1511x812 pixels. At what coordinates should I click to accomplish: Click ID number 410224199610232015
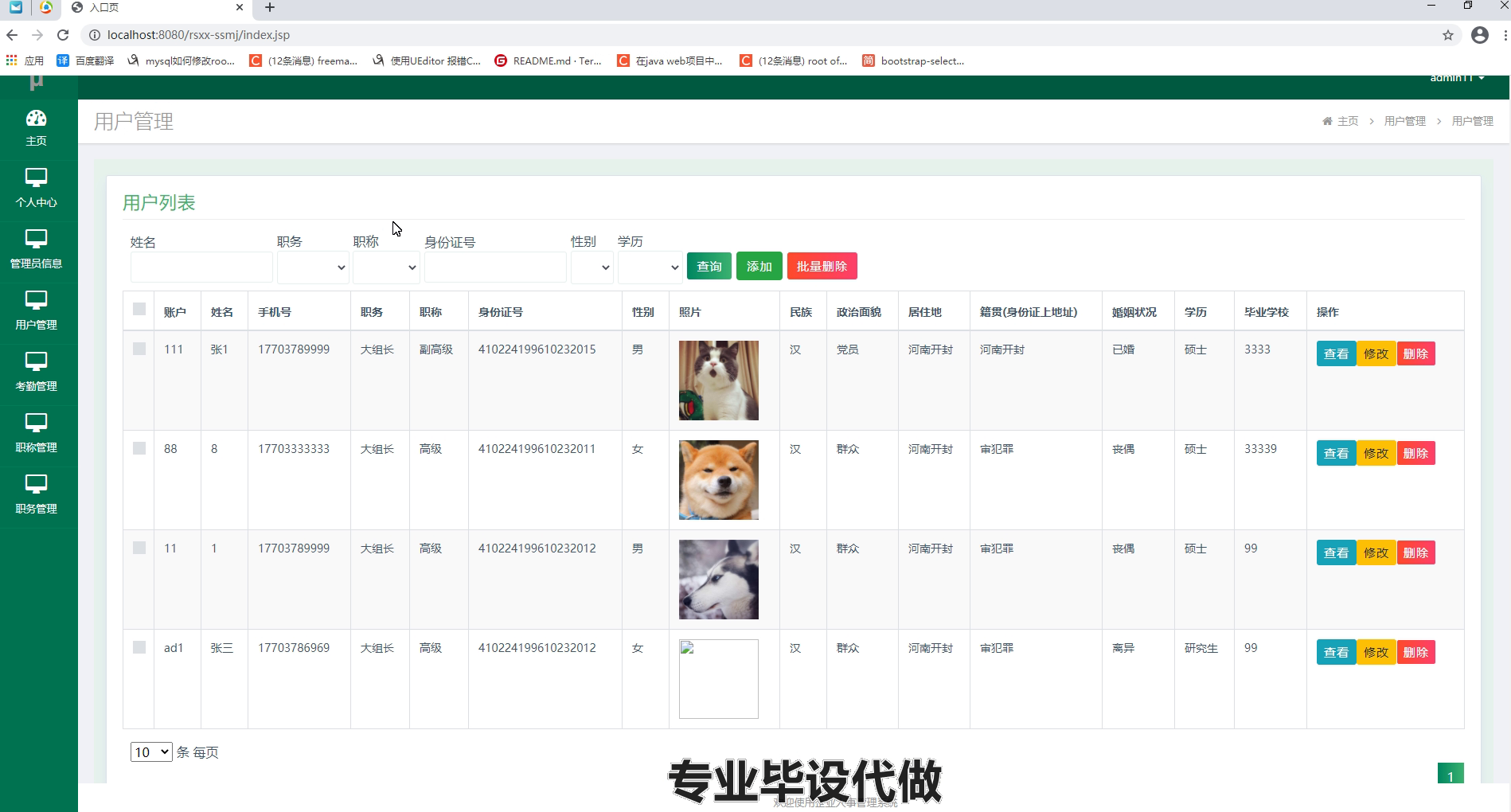pos(537,349)
